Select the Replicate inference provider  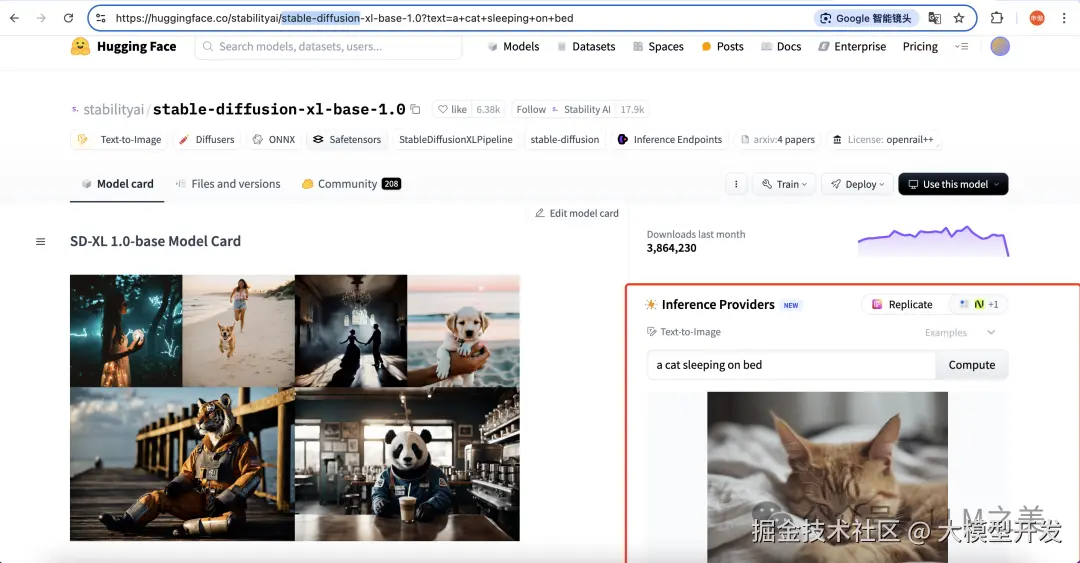pyautogui.click(x=902, y=305)
